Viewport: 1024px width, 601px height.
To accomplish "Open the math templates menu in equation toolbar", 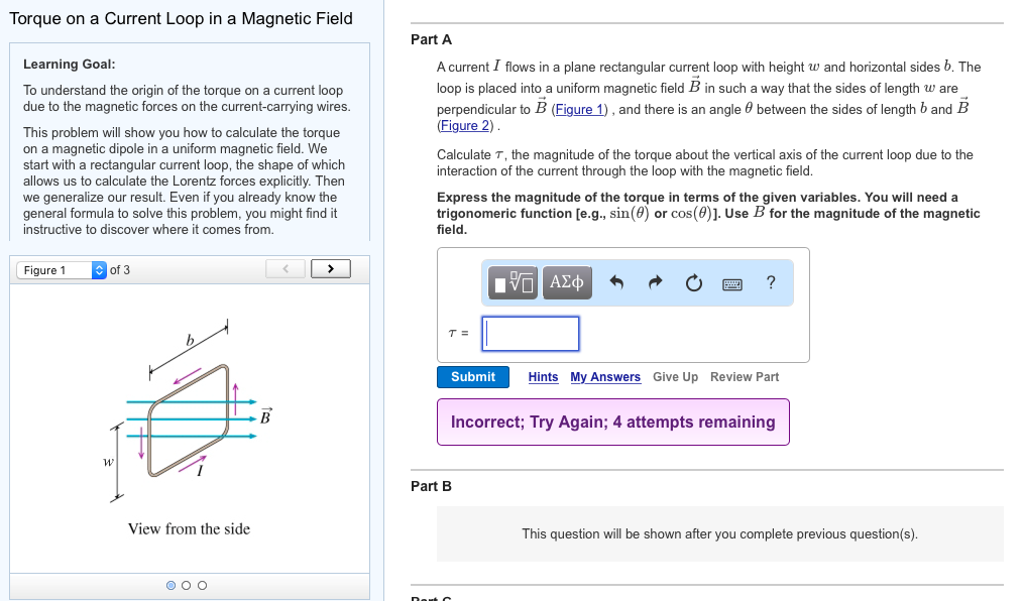I will (512, 283).
